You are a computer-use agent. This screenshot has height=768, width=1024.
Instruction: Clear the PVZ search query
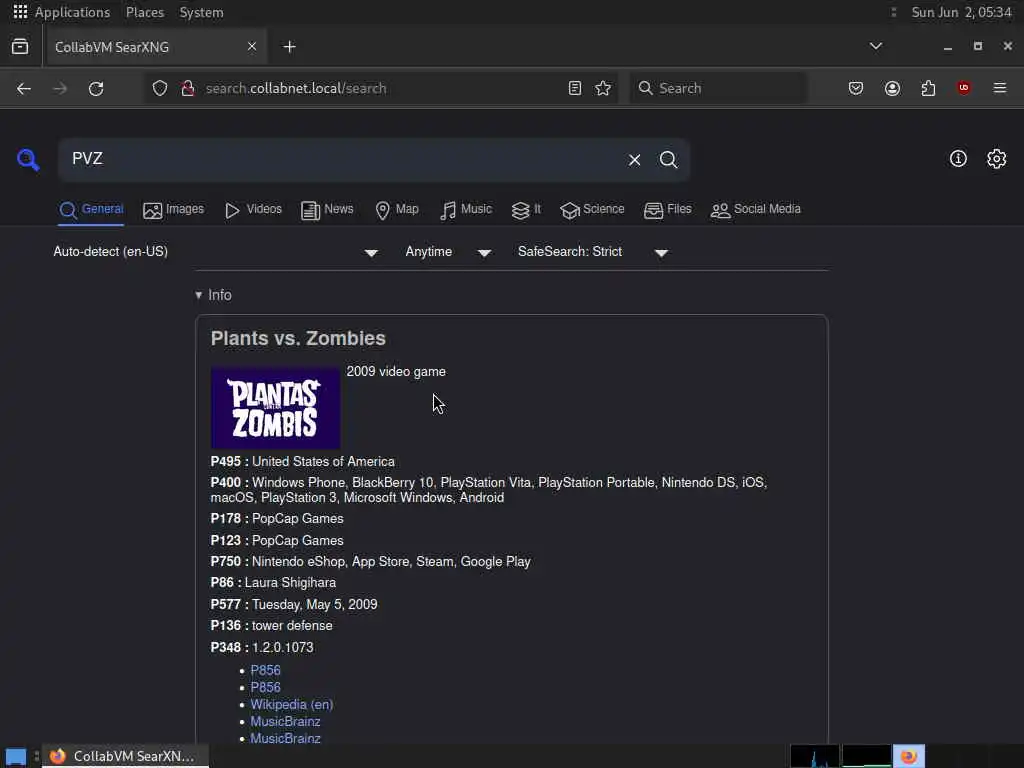coord(634,160)
